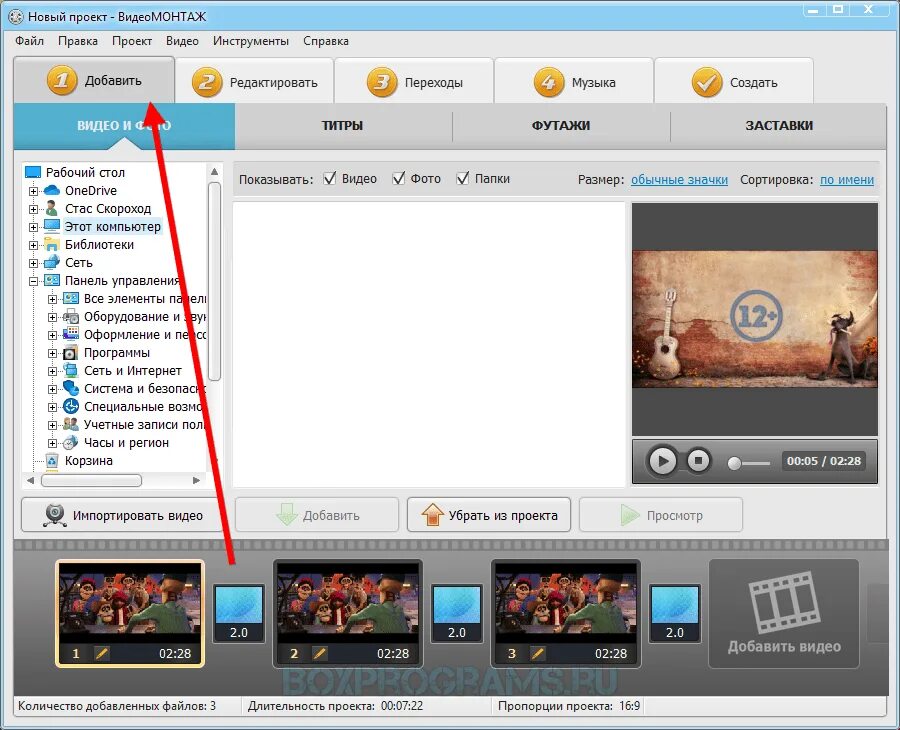Click the player seek slider handle
This screenshot has height=730, width=900.
[734, 463]
